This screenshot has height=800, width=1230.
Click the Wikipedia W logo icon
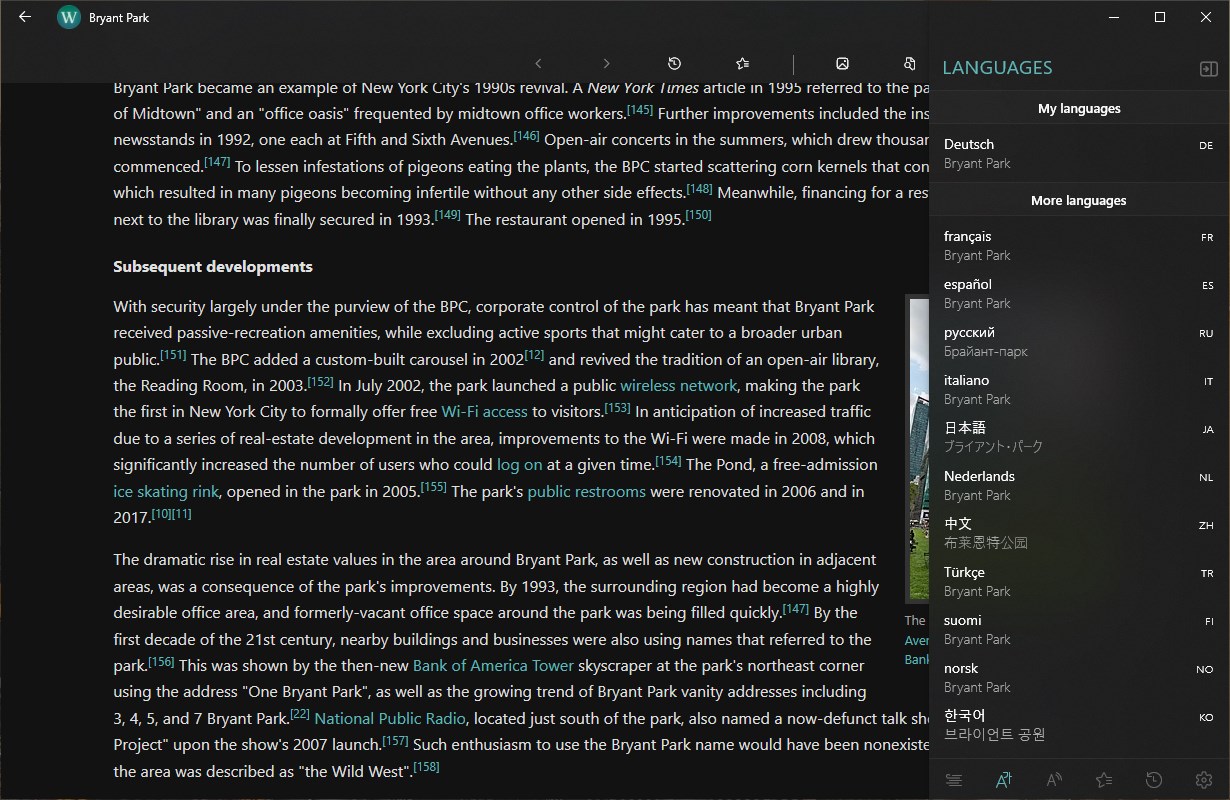[x=69, y=17]
